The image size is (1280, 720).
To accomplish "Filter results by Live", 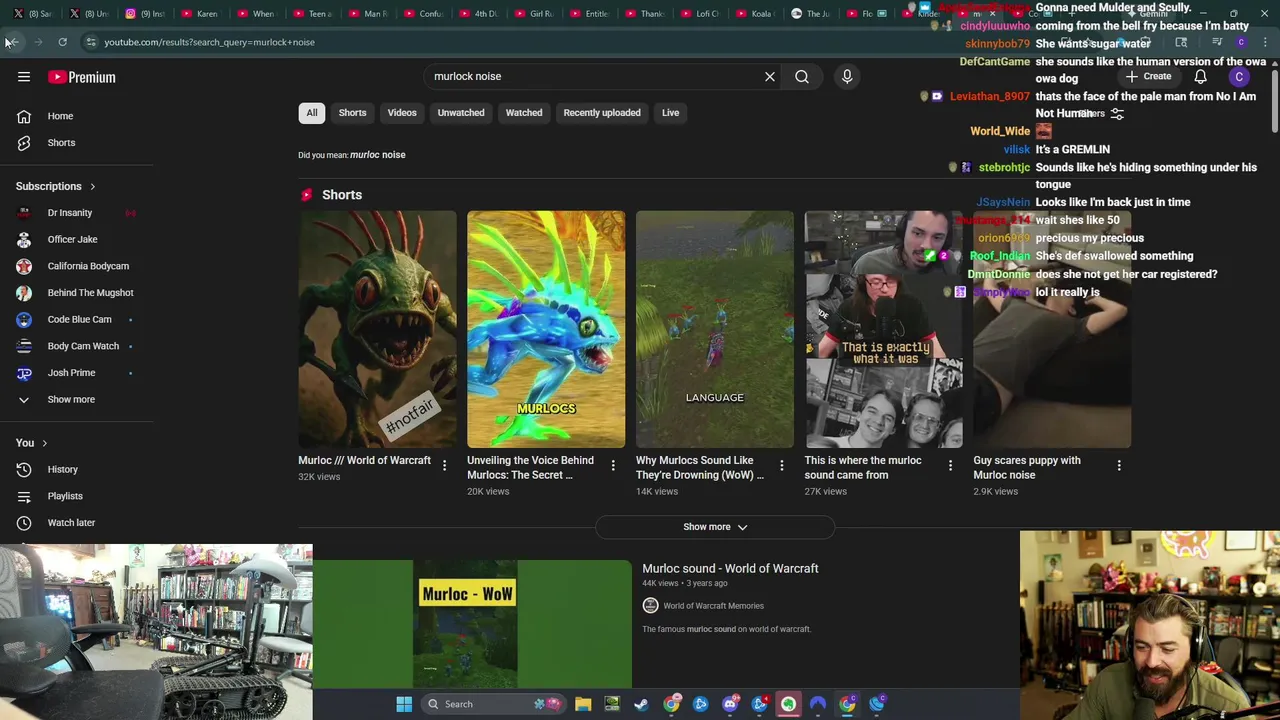I will pyautogui.click(x=670, y=113).
